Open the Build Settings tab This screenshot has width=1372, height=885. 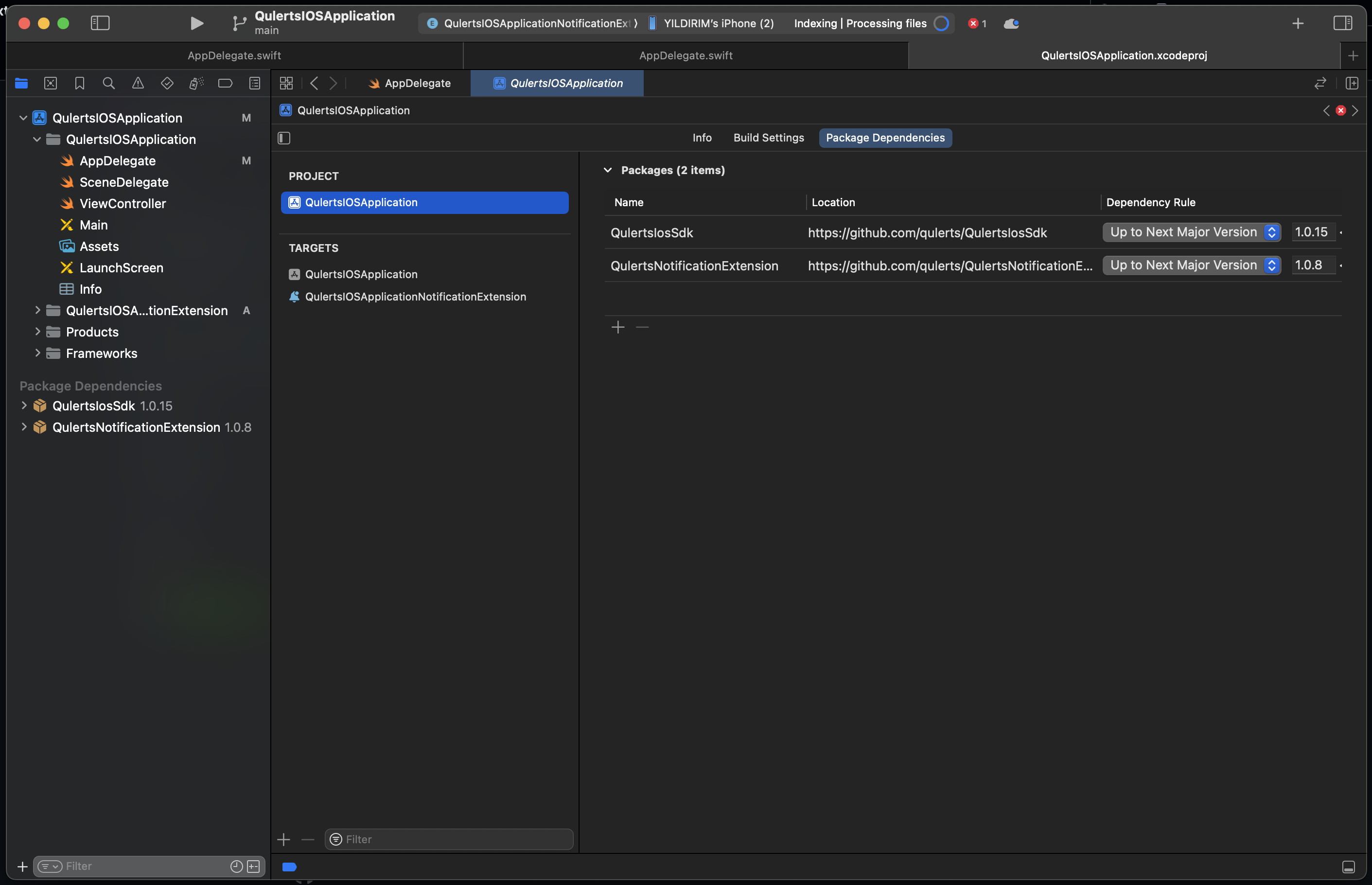[768, 138]
